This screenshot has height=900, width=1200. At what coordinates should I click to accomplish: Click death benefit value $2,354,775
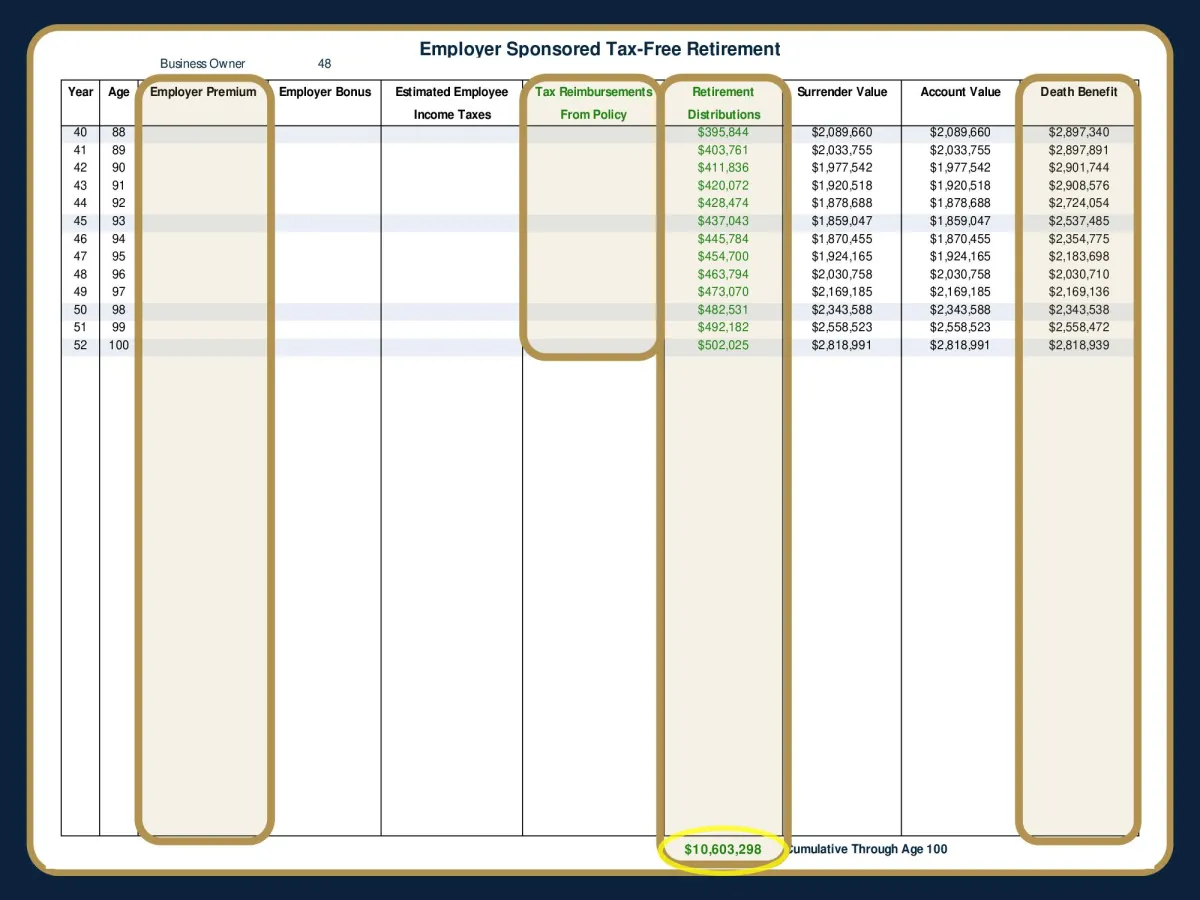click(1079, 239)
